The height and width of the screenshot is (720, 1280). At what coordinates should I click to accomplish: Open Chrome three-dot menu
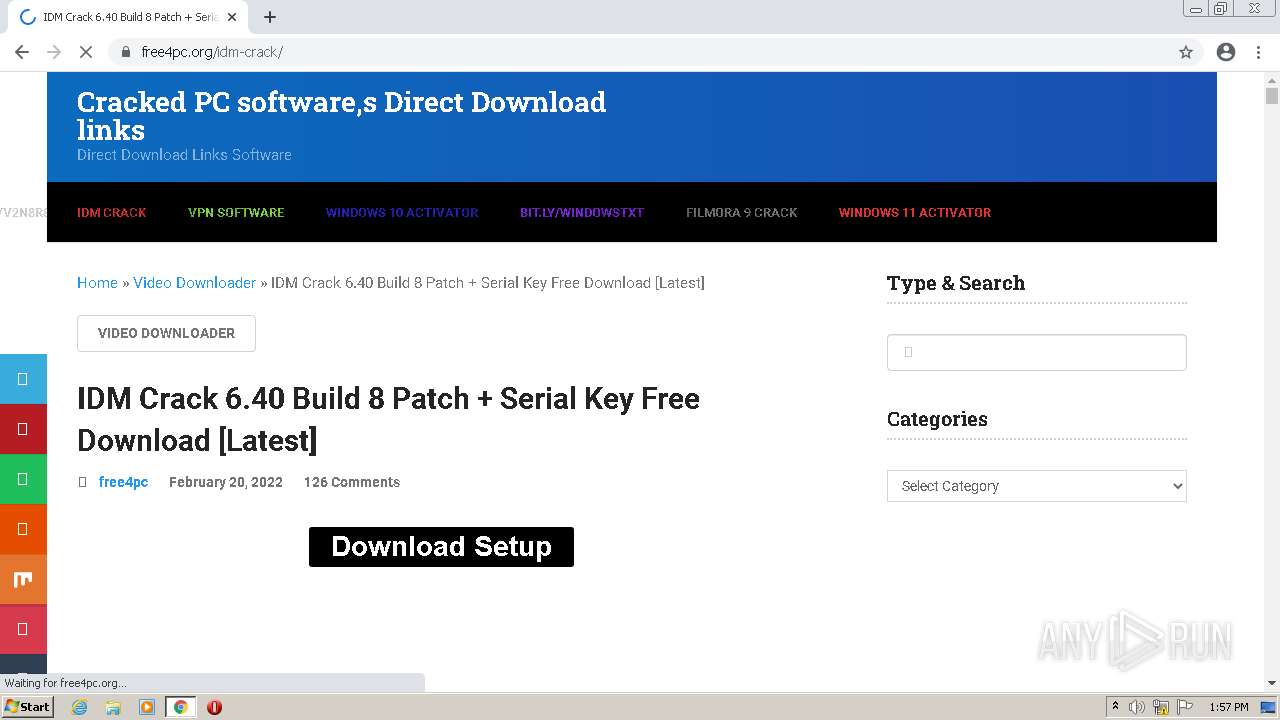(1258, 52)
